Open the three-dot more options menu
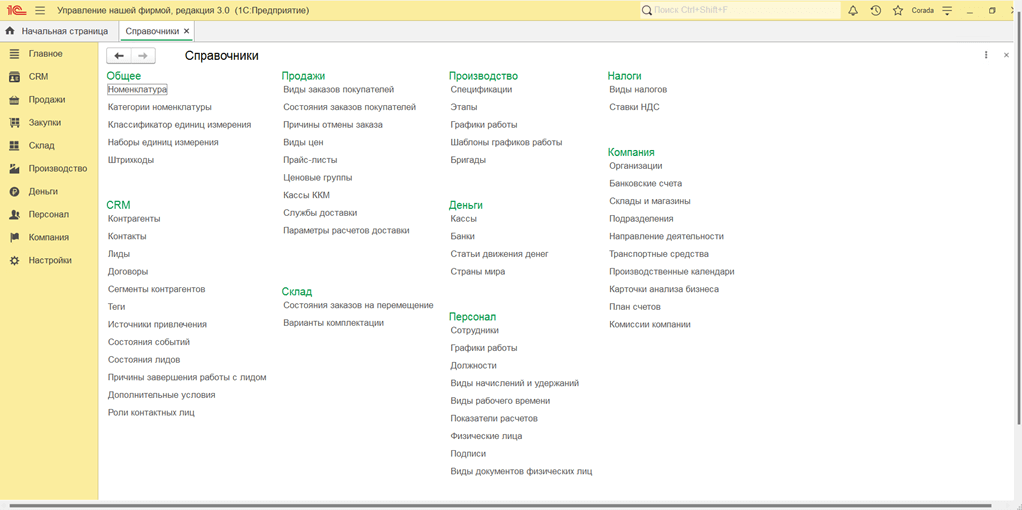Viewport: 1022px width, 510px height. 986,56
